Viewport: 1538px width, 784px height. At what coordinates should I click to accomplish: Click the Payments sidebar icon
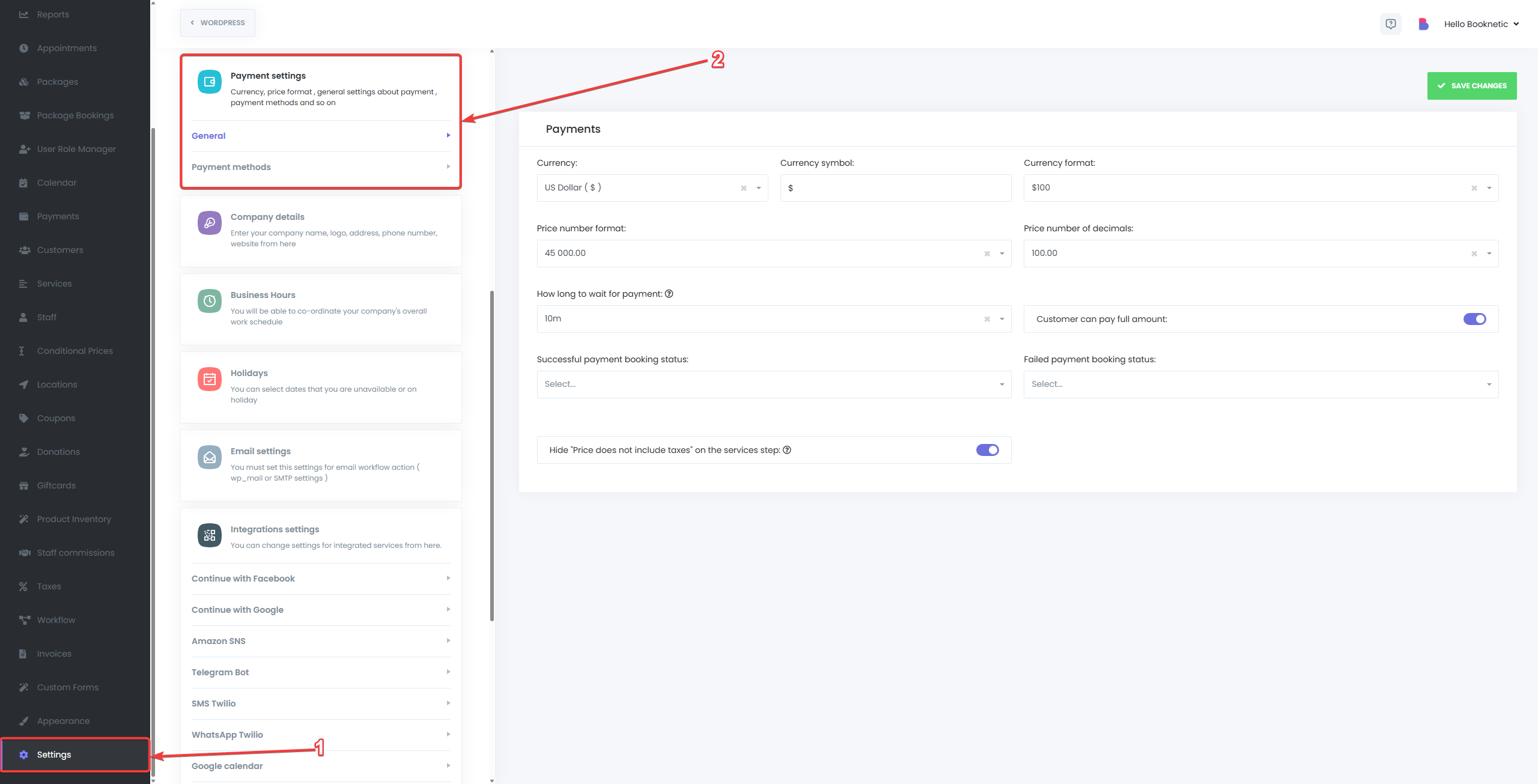(23, 216)
